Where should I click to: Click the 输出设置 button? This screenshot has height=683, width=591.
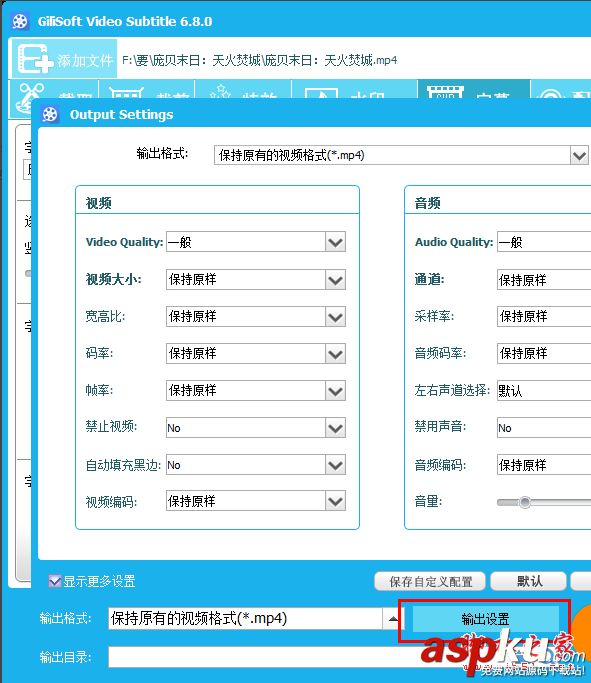click(x=485, y=619)
